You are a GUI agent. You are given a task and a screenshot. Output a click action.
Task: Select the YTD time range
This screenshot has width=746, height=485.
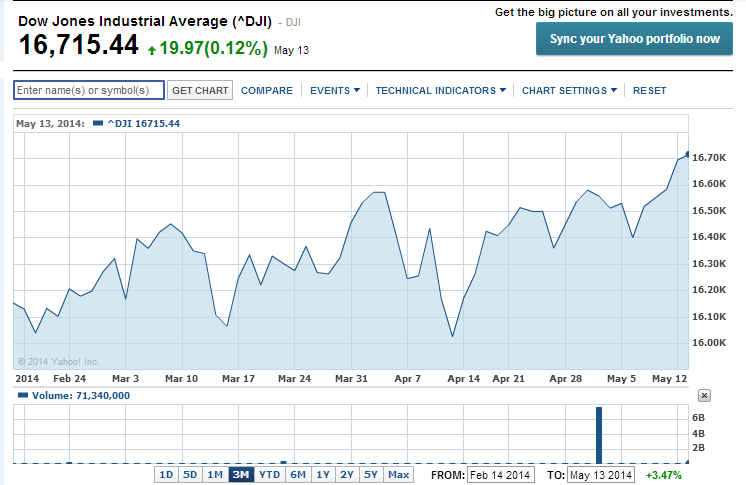pyautogui.click(x=269, y=475)
